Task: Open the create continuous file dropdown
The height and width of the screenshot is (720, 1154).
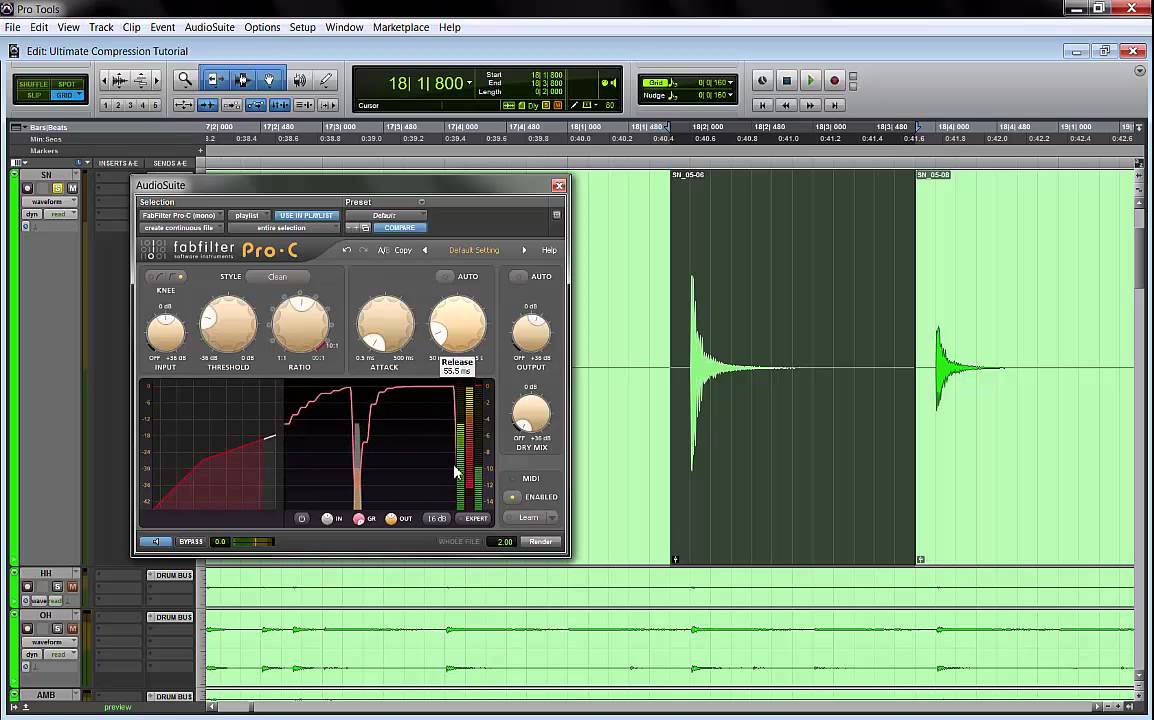Action: (x=182, y=227)
